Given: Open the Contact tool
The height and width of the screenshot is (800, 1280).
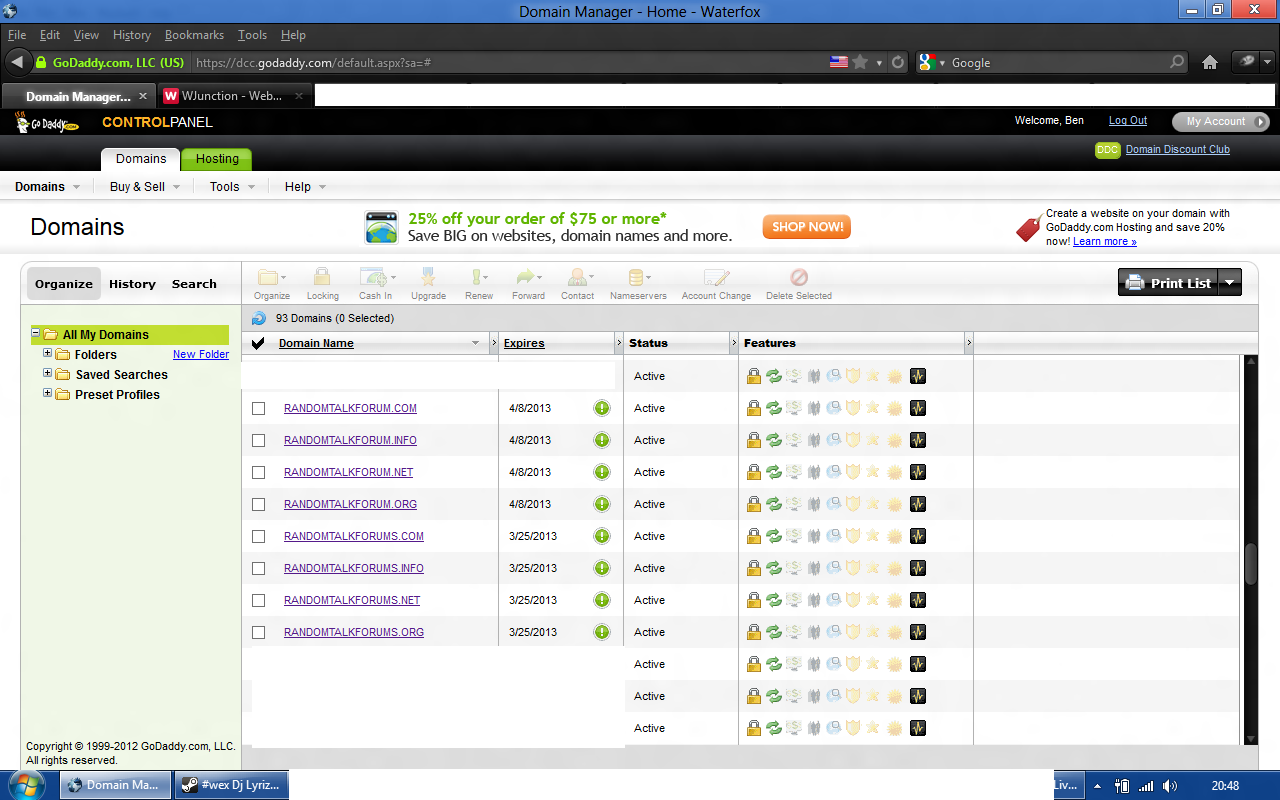Looking at the screenshot, I should (x=577, y=284).
